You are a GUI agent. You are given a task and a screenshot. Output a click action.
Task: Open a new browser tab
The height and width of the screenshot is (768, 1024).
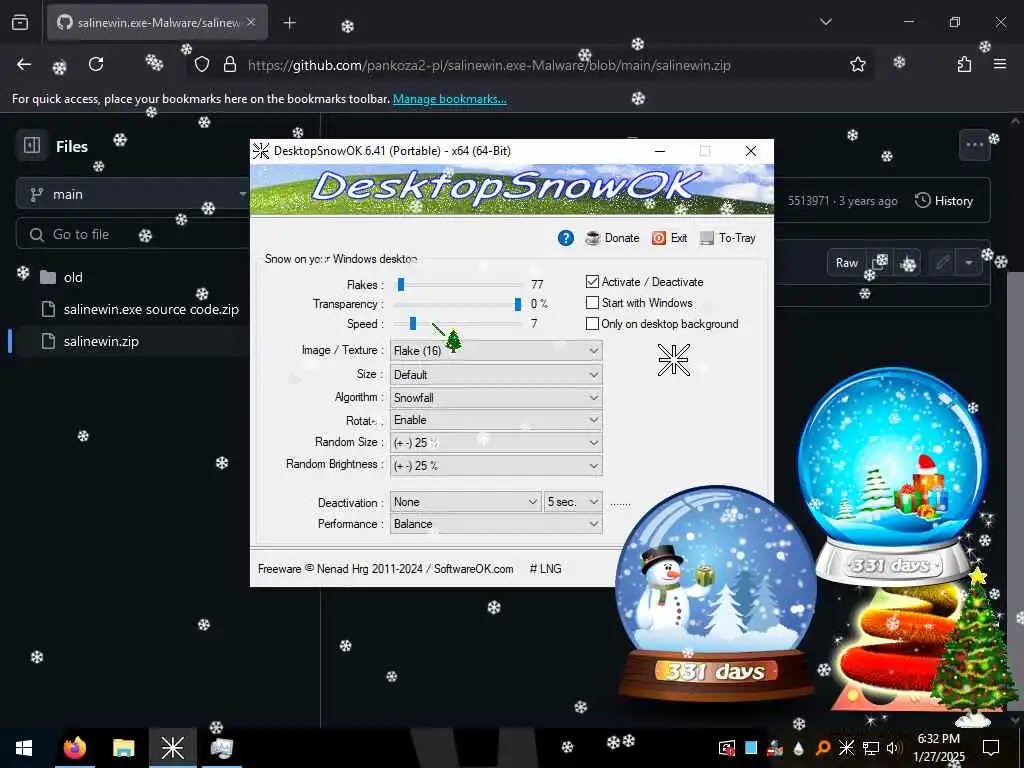(x=289, y=23)
